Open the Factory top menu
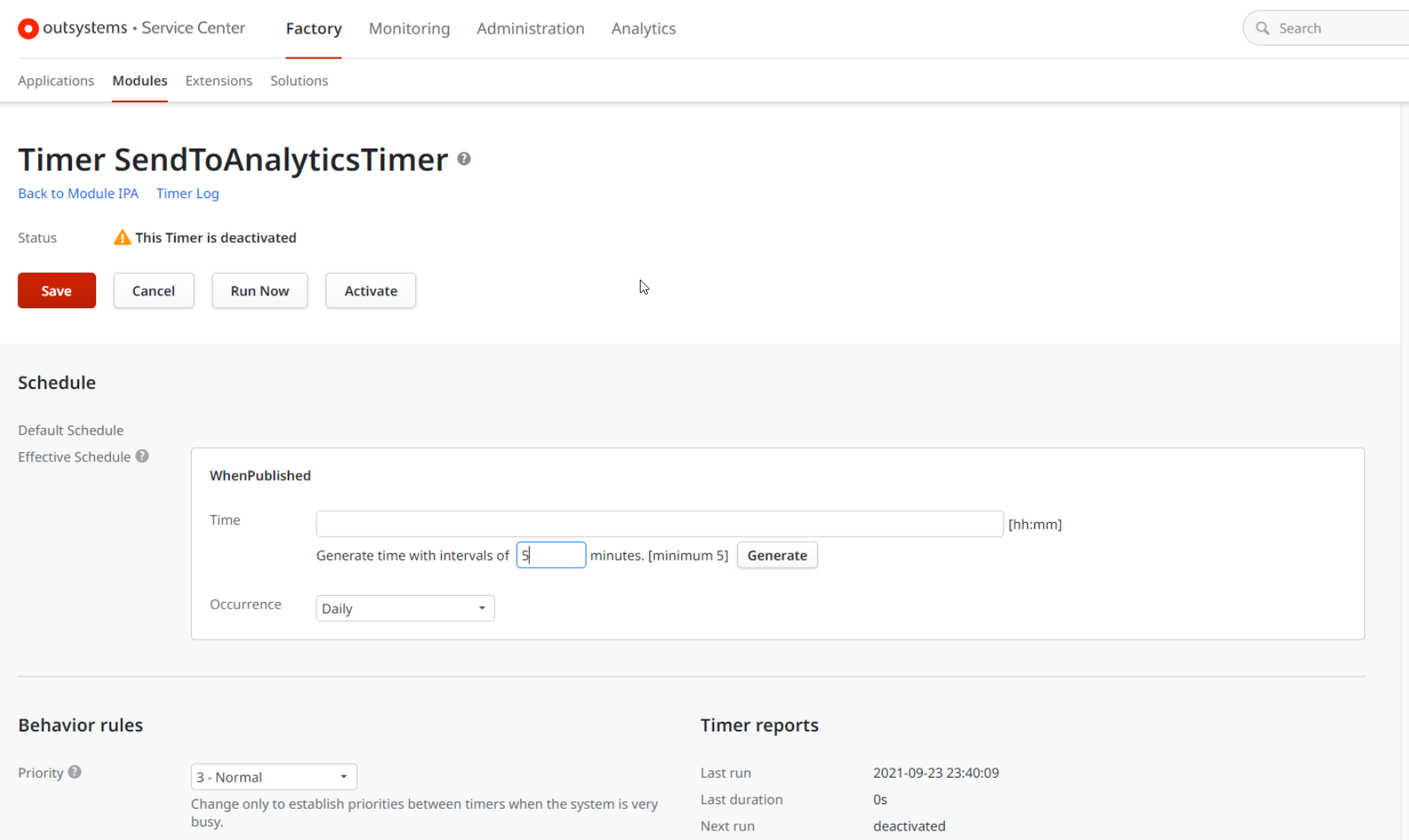The height and width of the screenshot is (840, 1409). 314,29
